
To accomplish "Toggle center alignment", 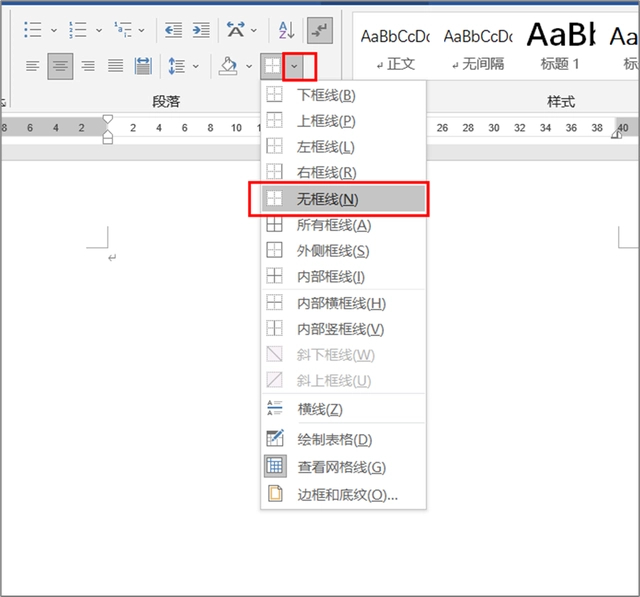I will coord(60,66).
